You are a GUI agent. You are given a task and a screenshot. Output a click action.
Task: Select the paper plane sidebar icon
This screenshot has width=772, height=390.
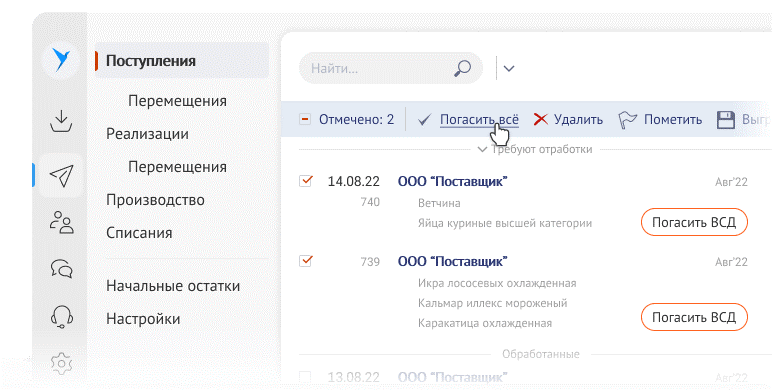click(x=61, y=175)
